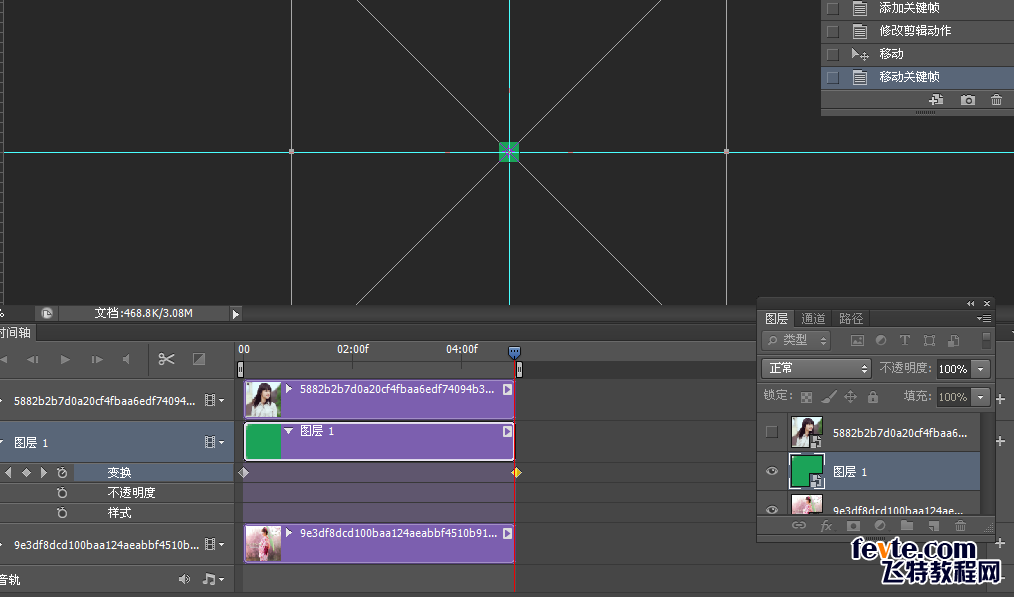Step forward to the next frame
Image resolution: width=1014 pixels, height=597 pixels.
(97, 360)
